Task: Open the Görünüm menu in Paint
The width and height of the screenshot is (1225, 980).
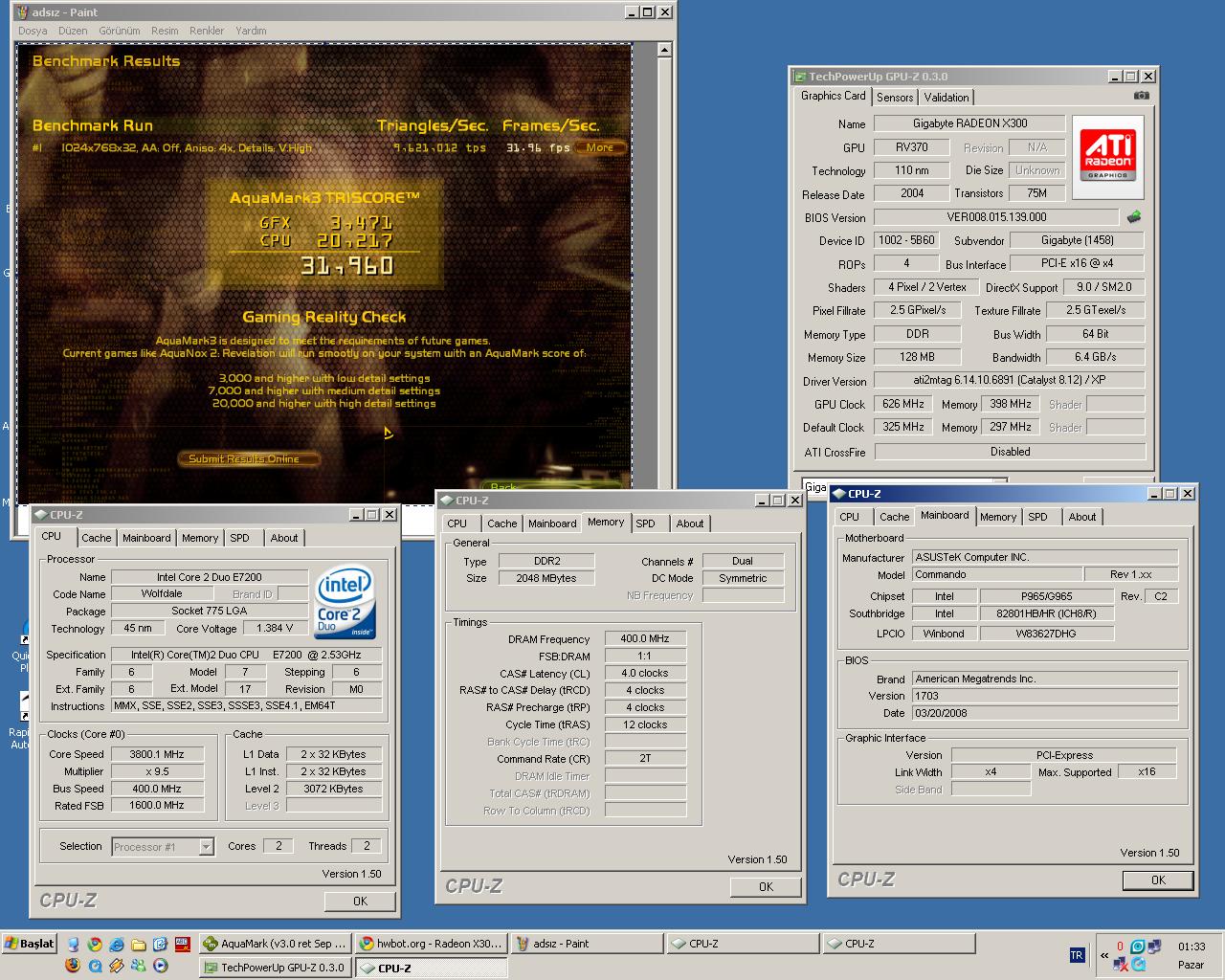Action: pos(120,31)
